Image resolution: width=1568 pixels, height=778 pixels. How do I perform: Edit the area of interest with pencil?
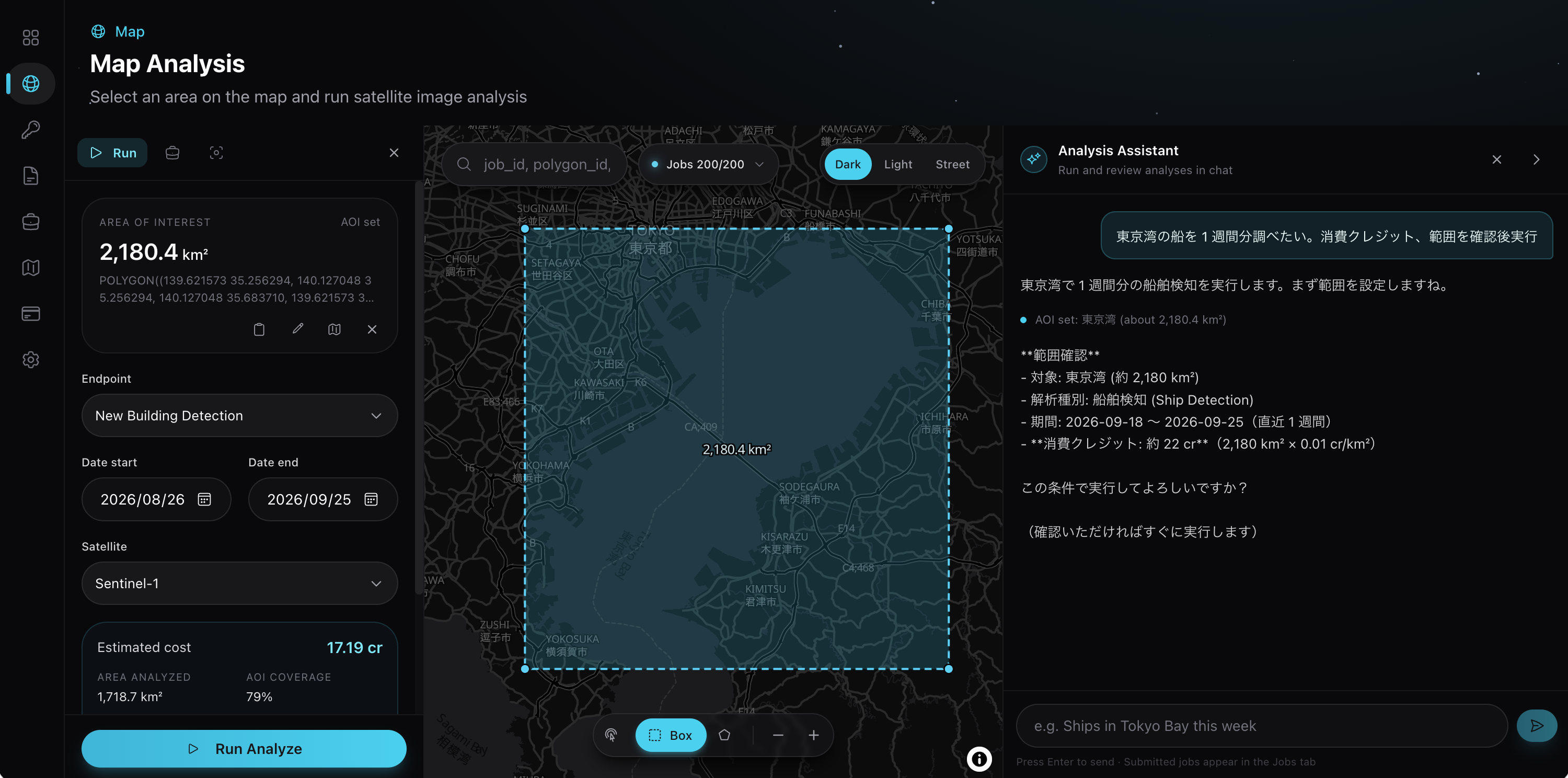coord(297,329)
